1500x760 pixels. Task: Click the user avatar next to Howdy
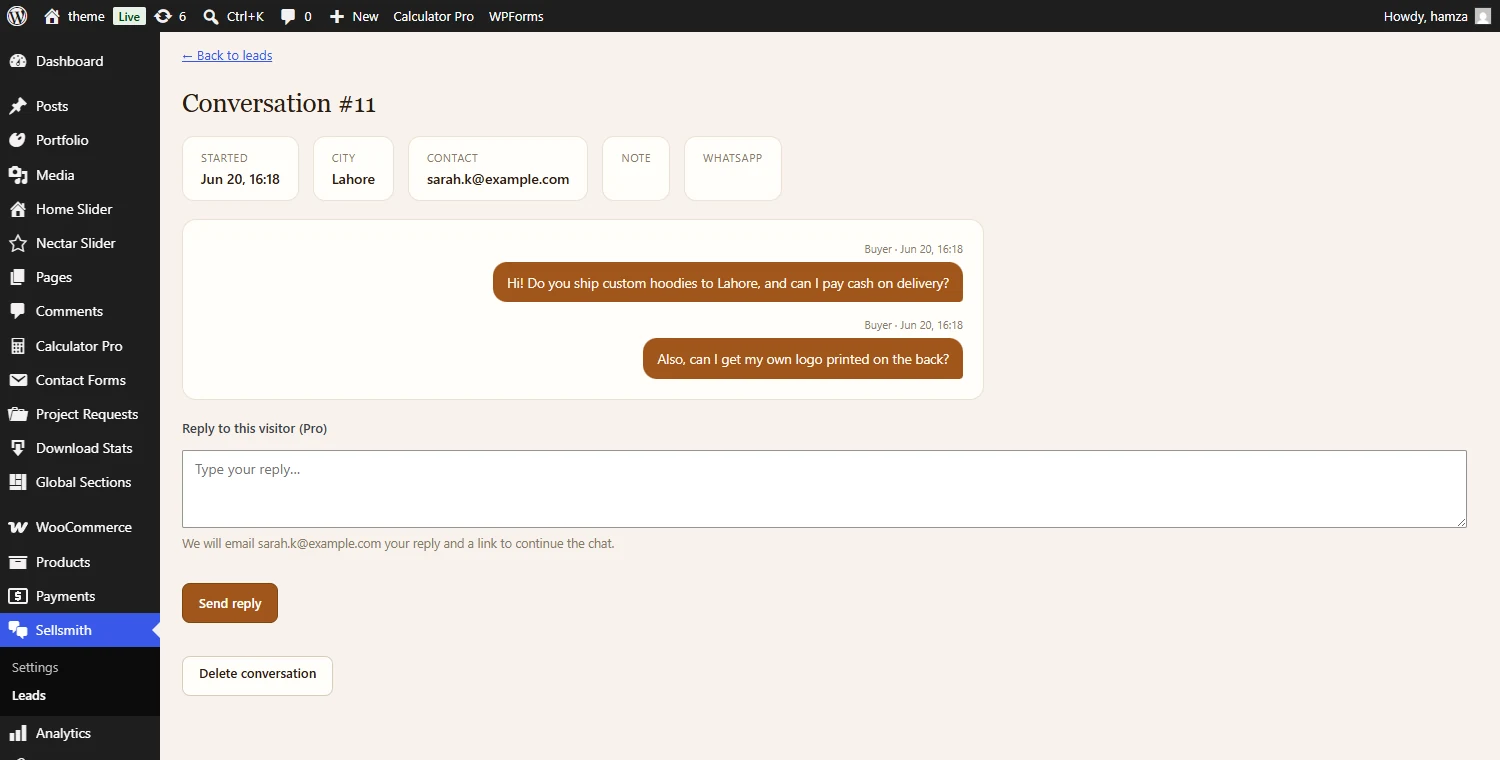click(x=1483, y=16)
